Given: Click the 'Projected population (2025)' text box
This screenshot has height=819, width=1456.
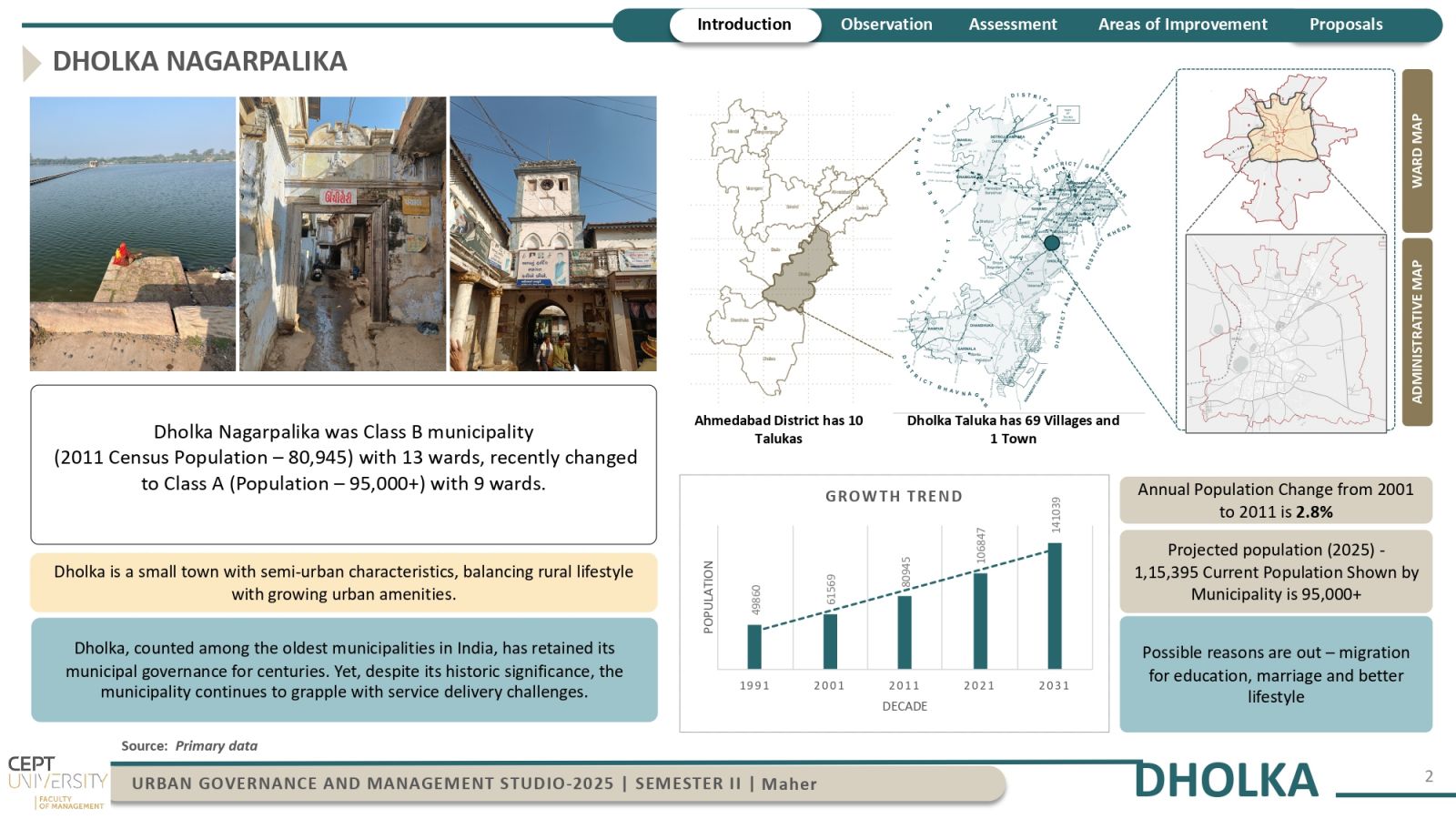Looking at the screenshot, I should [x=1276, y=571].
